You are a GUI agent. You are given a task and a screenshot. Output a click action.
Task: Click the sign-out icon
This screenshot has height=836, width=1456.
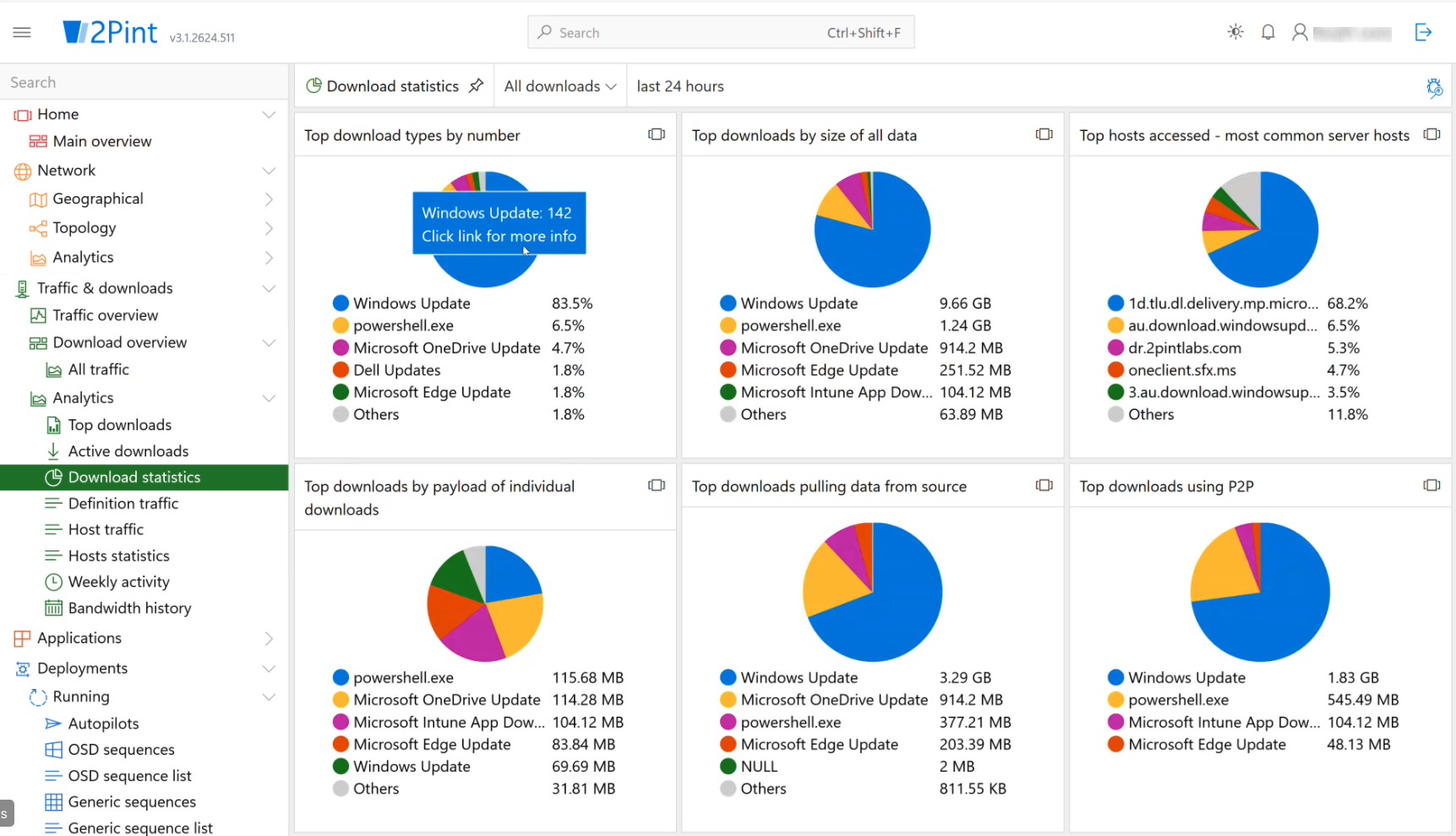[x=1423, y=32]
